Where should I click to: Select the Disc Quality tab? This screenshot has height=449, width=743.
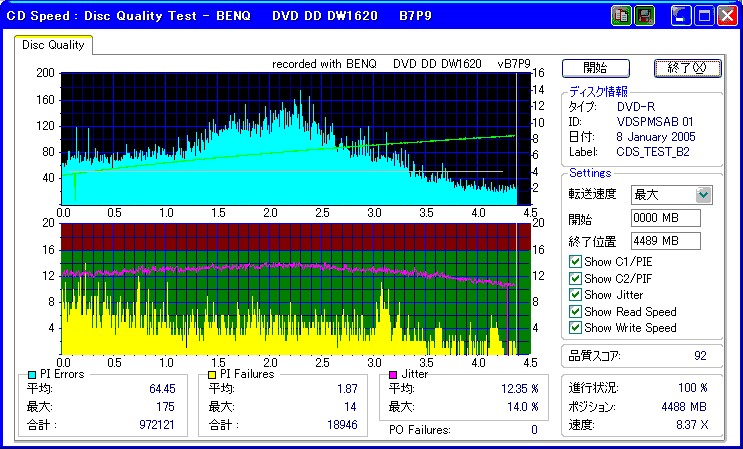pyautogui.click(x=53, y=45)
